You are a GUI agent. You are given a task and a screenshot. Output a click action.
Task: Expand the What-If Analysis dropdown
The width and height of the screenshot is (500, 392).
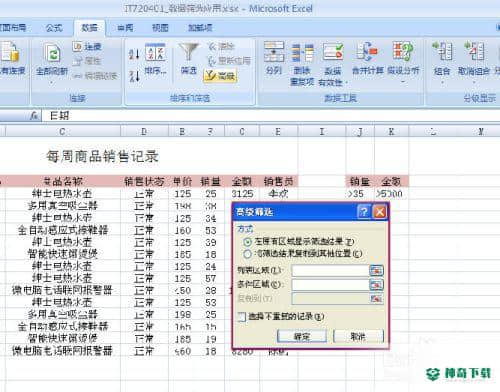(x=403, y=81)
